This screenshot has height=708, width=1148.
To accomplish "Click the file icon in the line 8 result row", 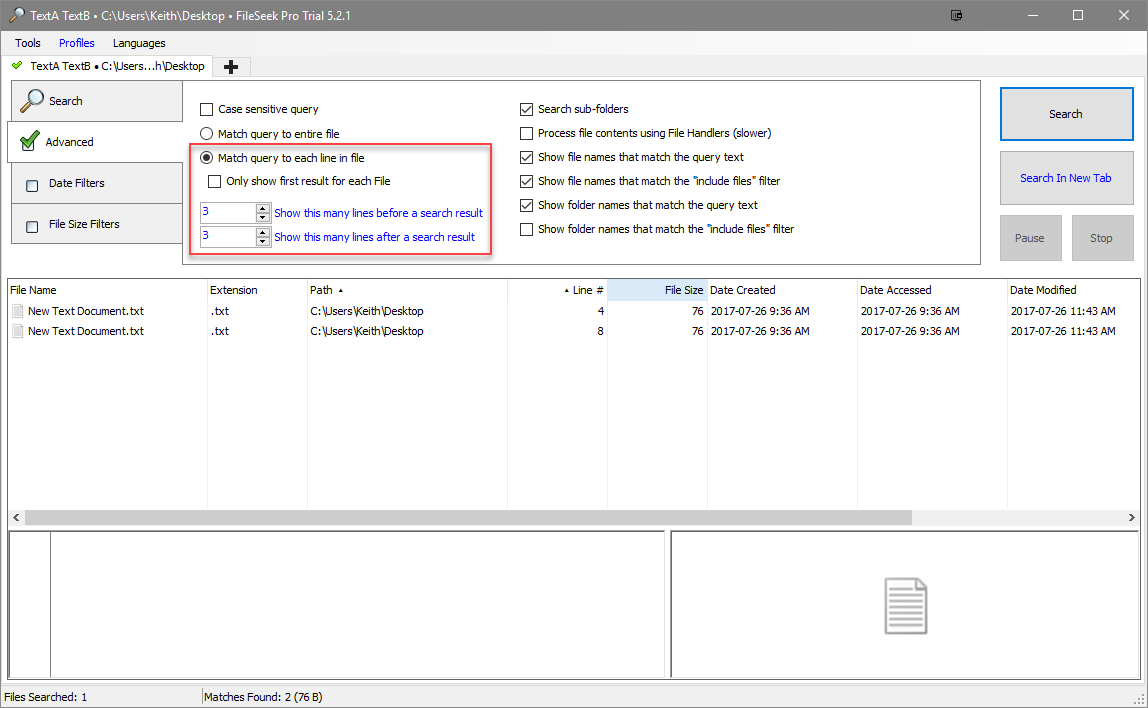I will [x=17, y=331].
